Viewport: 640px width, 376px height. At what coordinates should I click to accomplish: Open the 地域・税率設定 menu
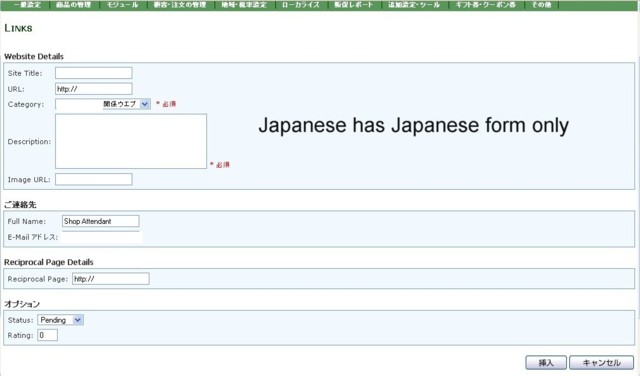244,5
